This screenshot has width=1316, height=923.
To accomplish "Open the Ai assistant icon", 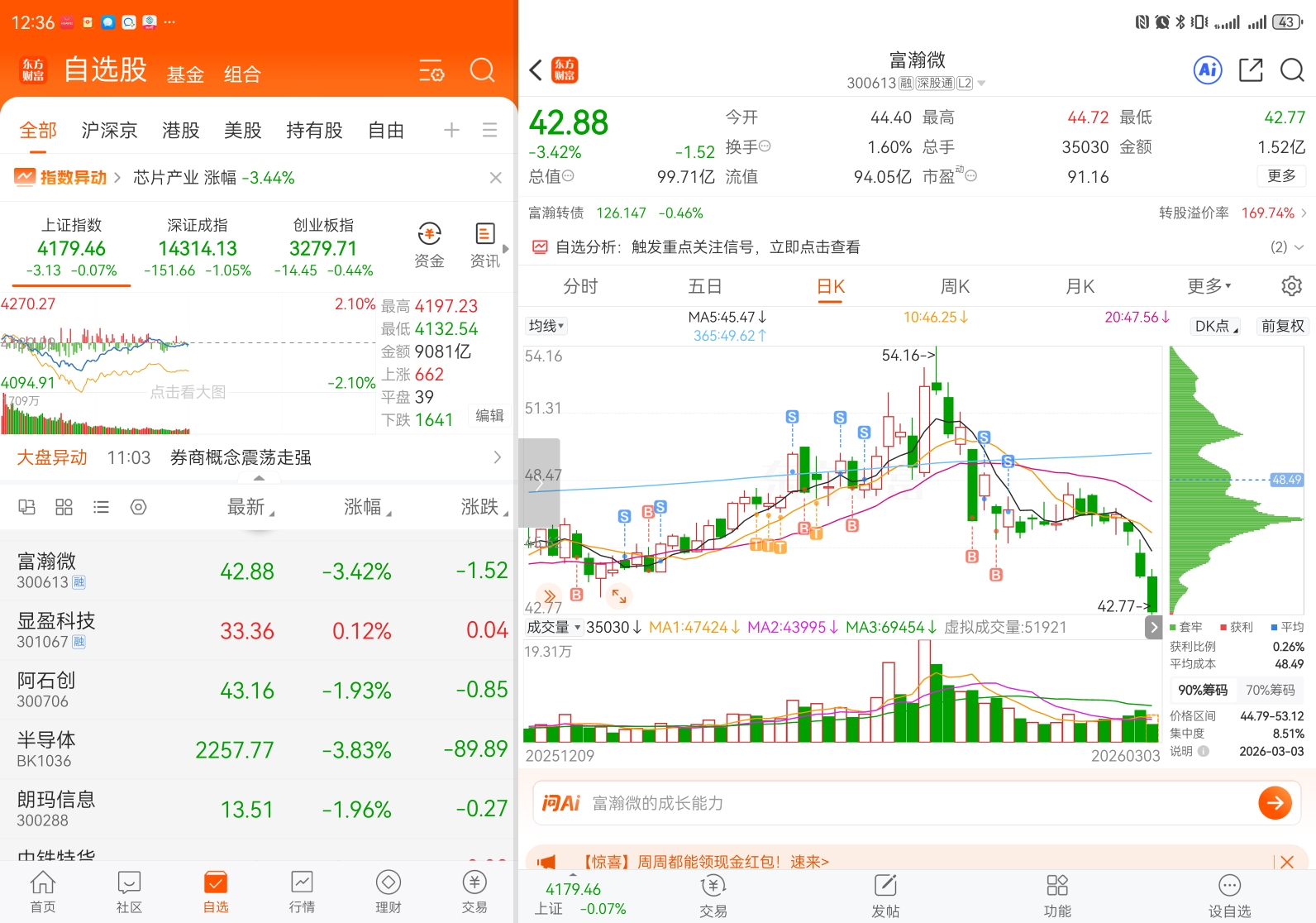I will coord(1208,70).
